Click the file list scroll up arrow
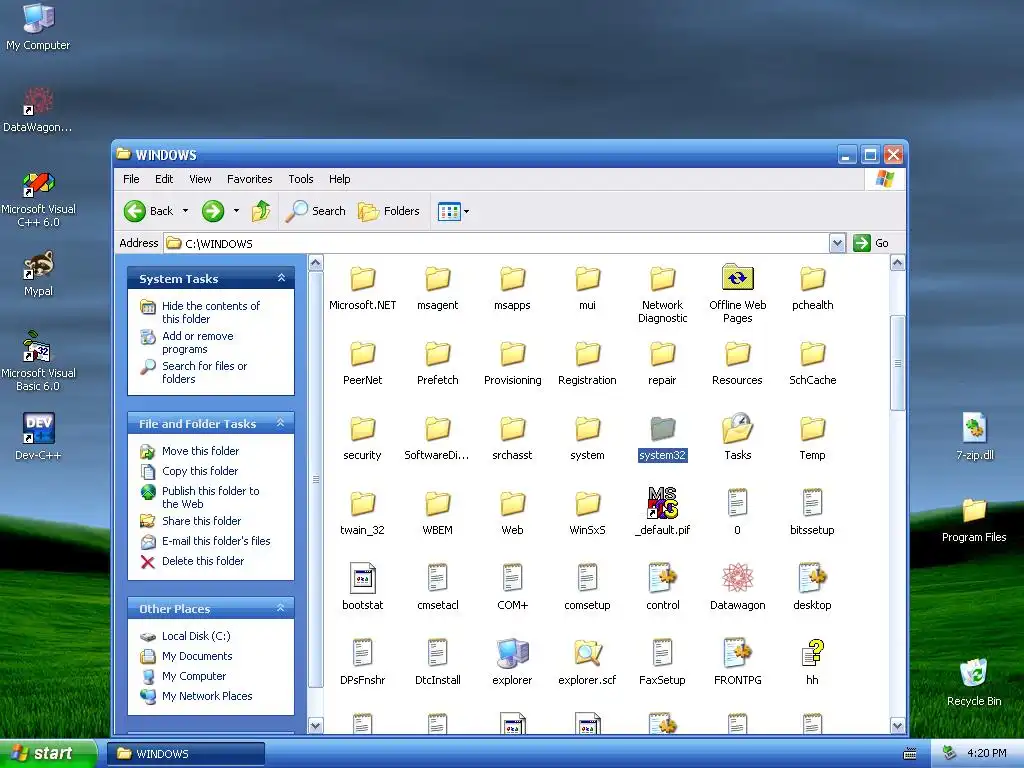This screenshot has width=1024, height=768. pos(897,263)
